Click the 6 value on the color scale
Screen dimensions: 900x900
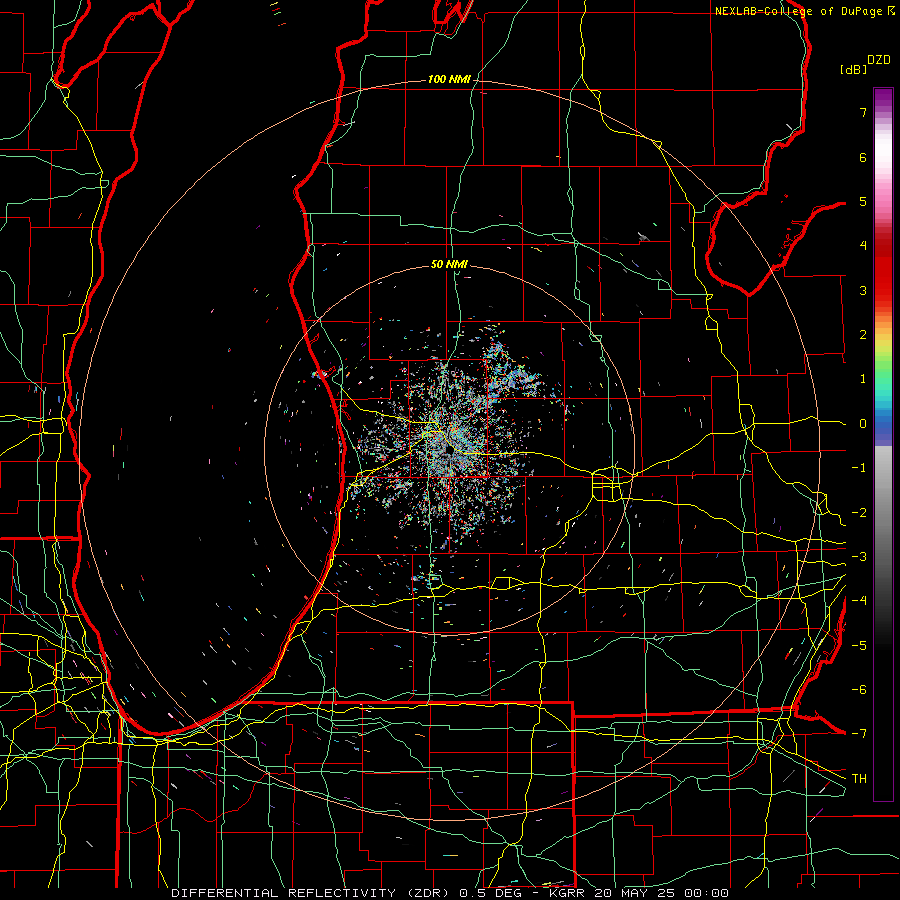point(863,157)
